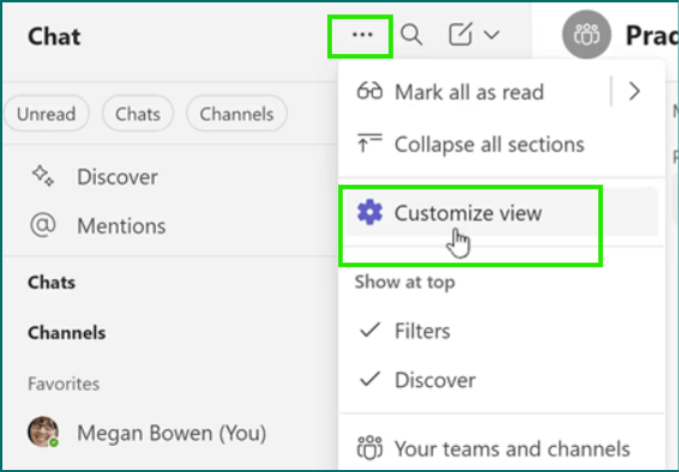
Task: Expand the Mark all as read submenu arrow
Action: pyautogui.click(x=634, y=92)
